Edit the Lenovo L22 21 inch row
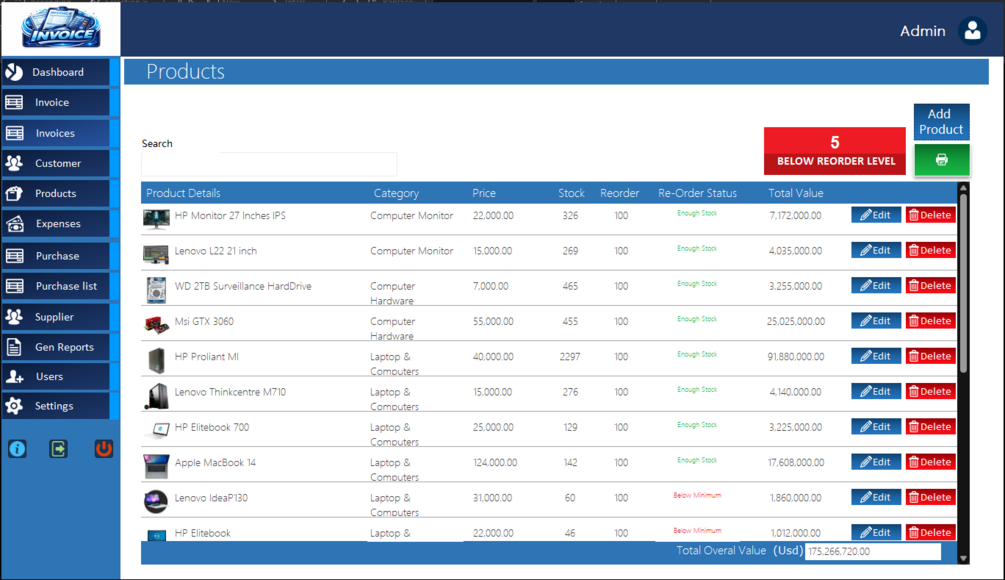Viewport: 1005px width, 580px height. pyautogui.click(x=876, y=250)
